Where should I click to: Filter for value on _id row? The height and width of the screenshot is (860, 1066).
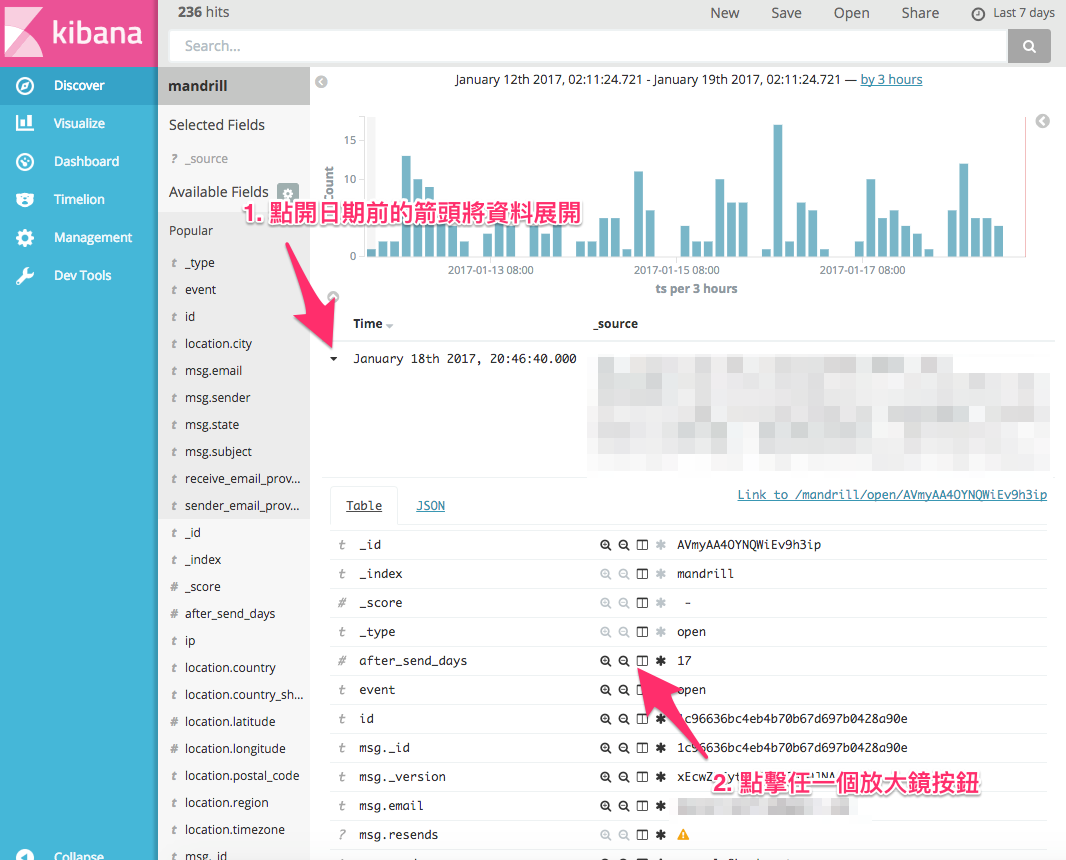coord(605,545)
